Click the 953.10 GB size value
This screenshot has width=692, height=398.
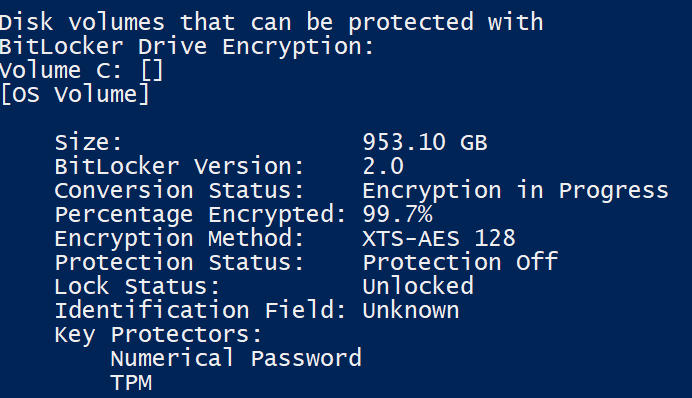(425, 143)
